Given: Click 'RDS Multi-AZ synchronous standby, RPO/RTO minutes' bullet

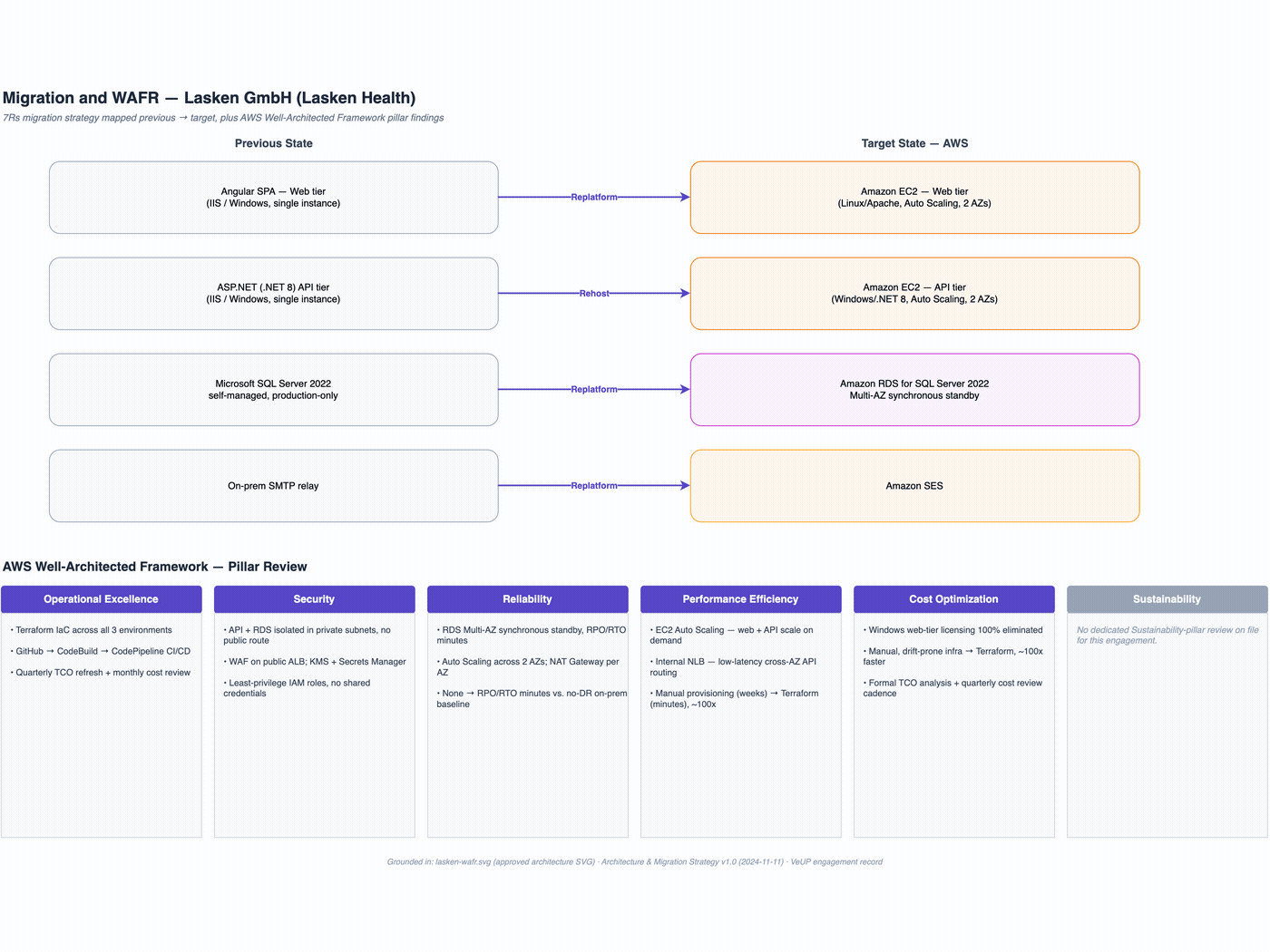Looking at the screenshot, I should (532, 636).
